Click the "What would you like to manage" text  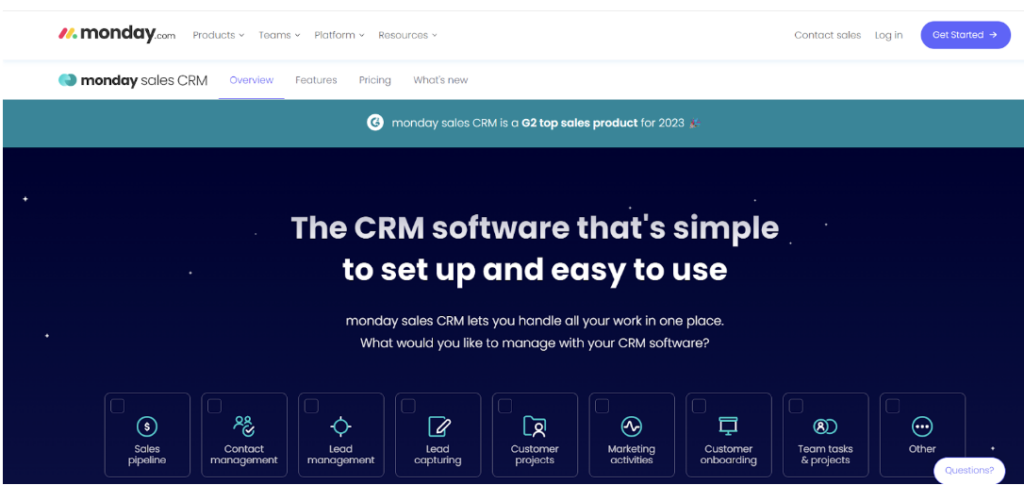point(534,343)
